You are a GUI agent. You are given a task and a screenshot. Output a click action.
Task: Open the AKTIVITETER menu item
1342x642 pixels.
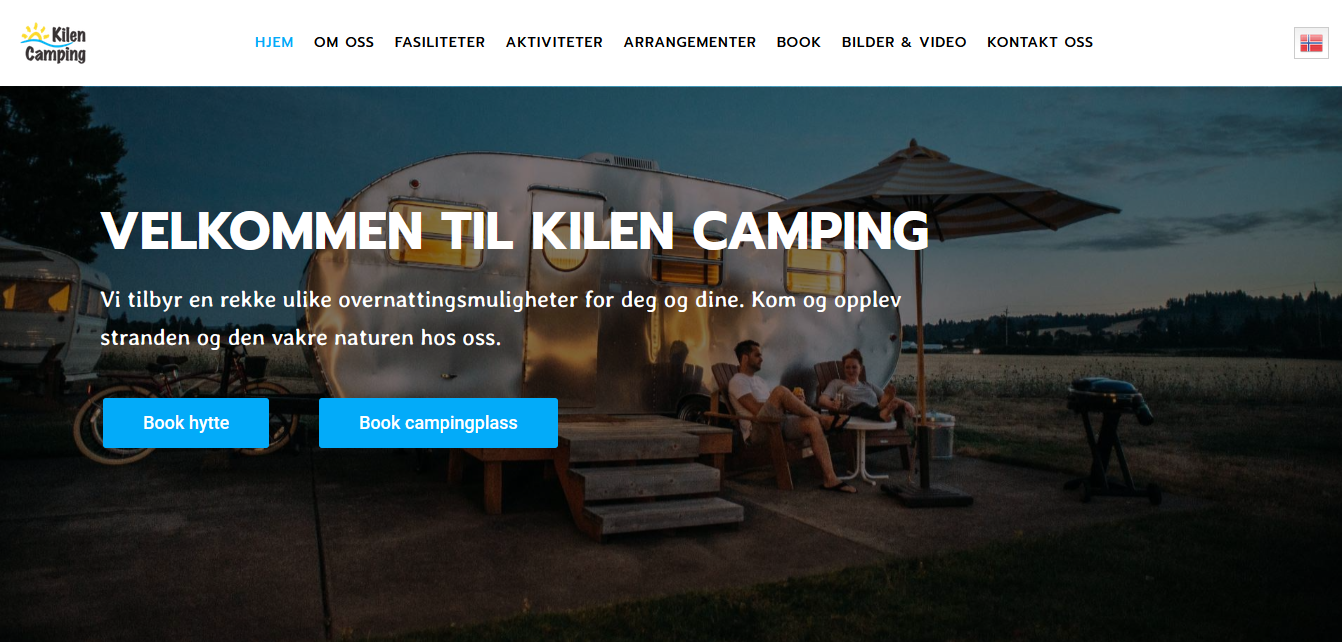pos(554,42)
